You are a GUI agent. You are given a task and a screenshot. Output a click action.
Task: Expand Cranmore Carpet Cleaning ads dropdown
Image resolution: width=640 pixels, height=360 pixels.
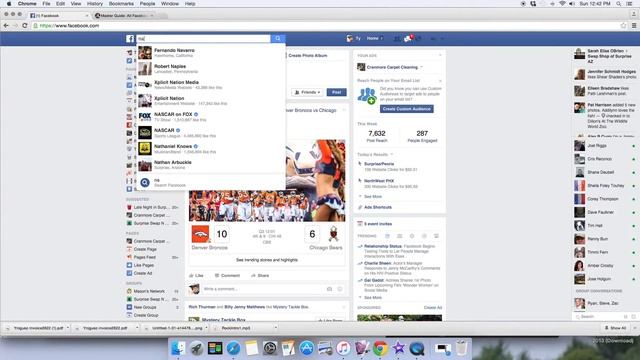421,67
